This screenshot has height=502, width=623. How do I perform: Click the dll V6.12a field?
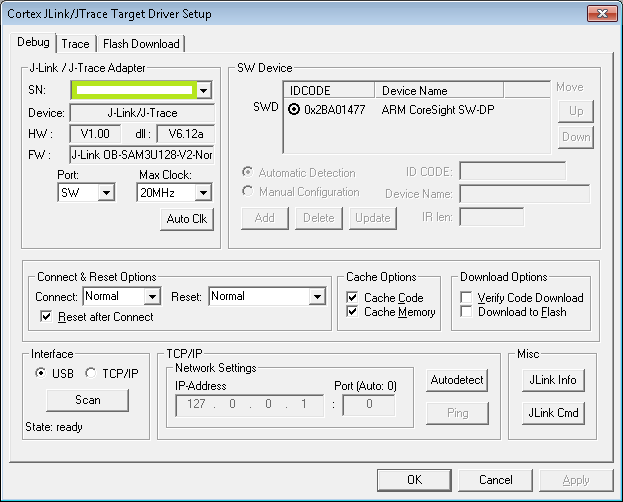186,134
